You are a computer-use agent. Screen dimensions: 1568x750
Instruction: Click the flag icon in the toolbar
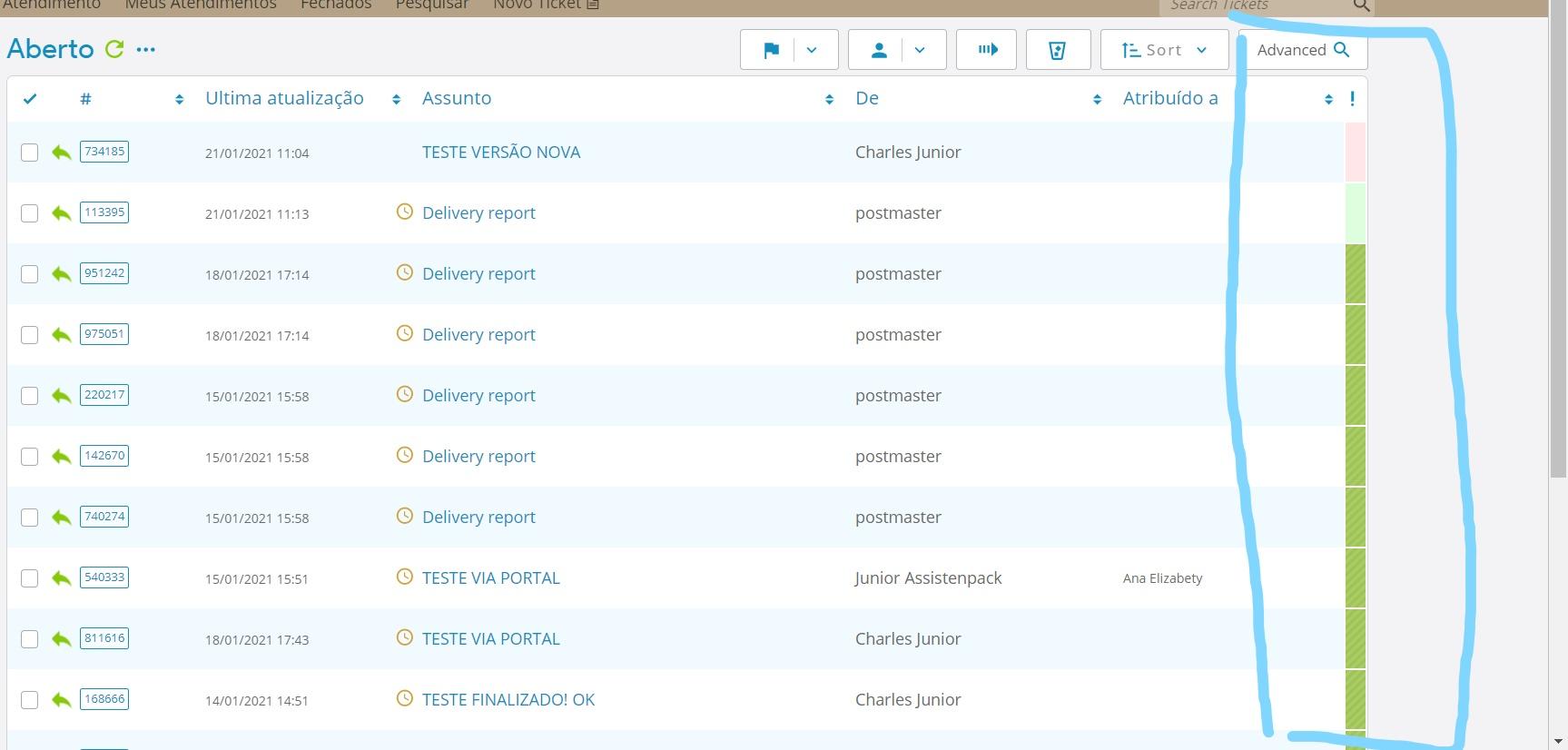point(771,50)
